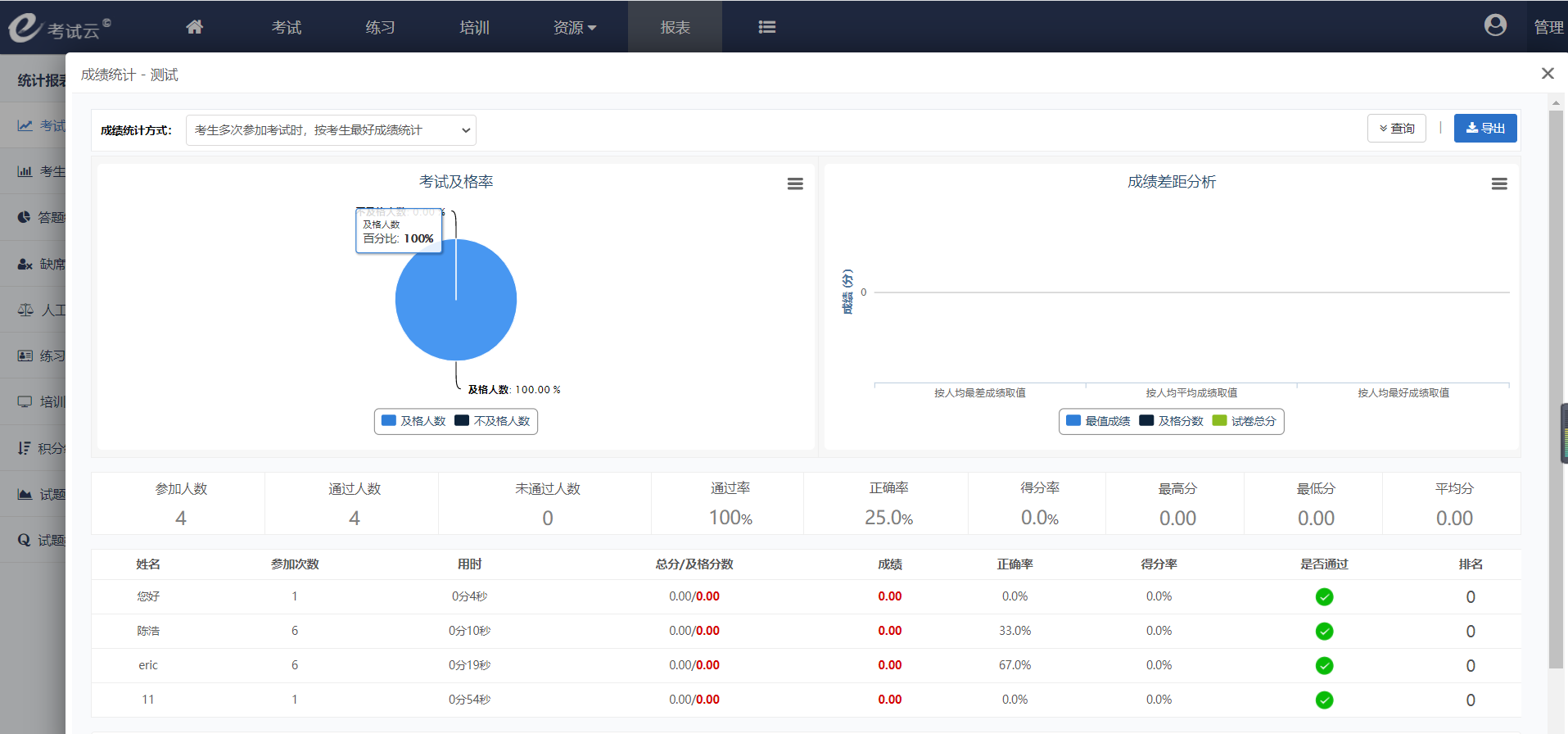Click magnifier icon in sidebar
1568x734 pixels.
pyautogui.click(x=25, y=540)
